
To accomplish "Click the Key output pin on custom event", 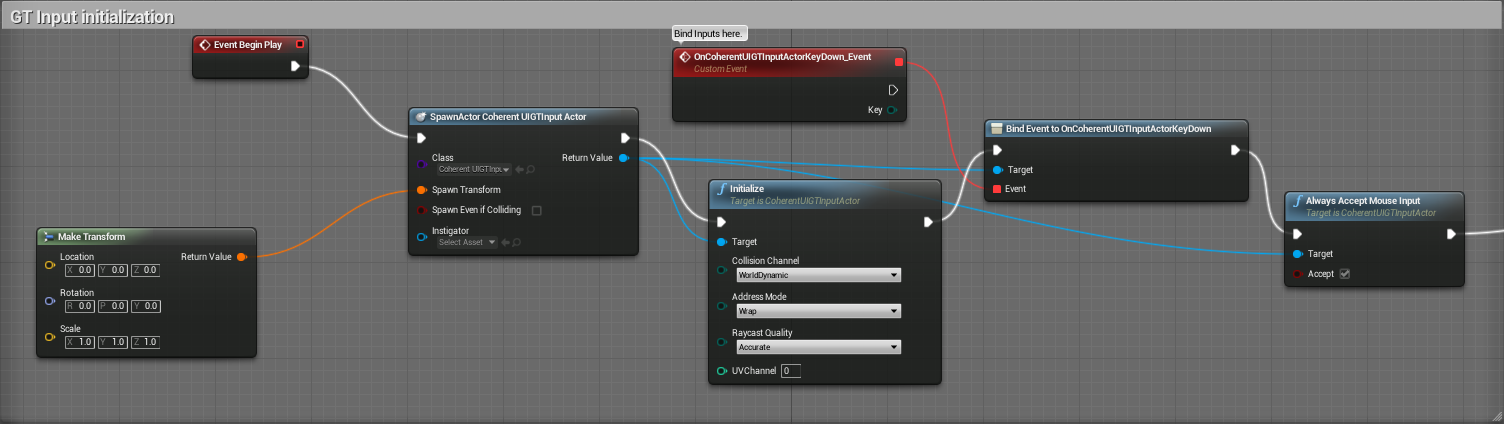I will coord(892,110).
